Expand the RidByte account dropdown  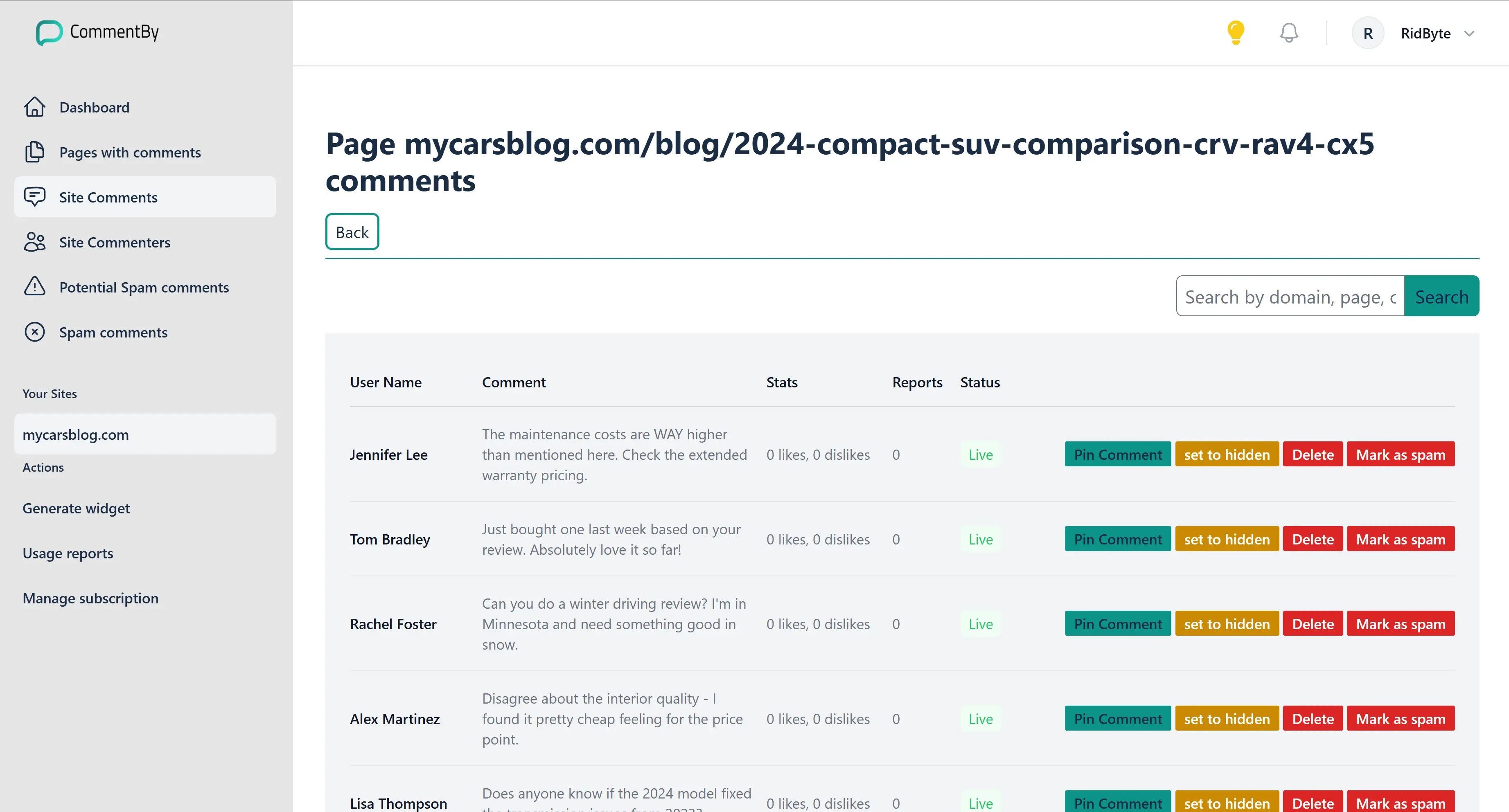tap(1470, 34)
